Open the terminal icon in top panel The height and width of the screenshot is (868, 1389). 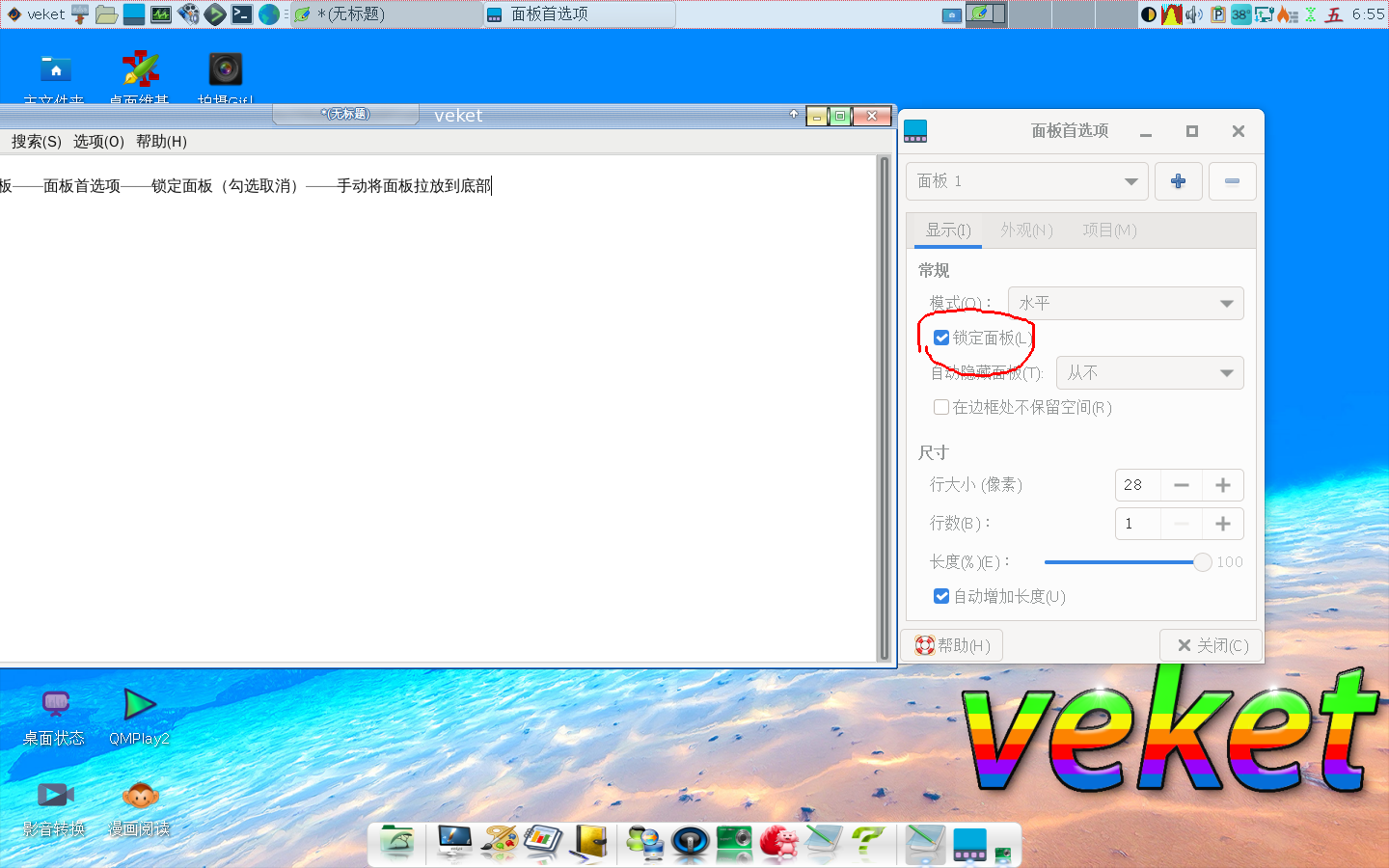click(x=242, y=14)
